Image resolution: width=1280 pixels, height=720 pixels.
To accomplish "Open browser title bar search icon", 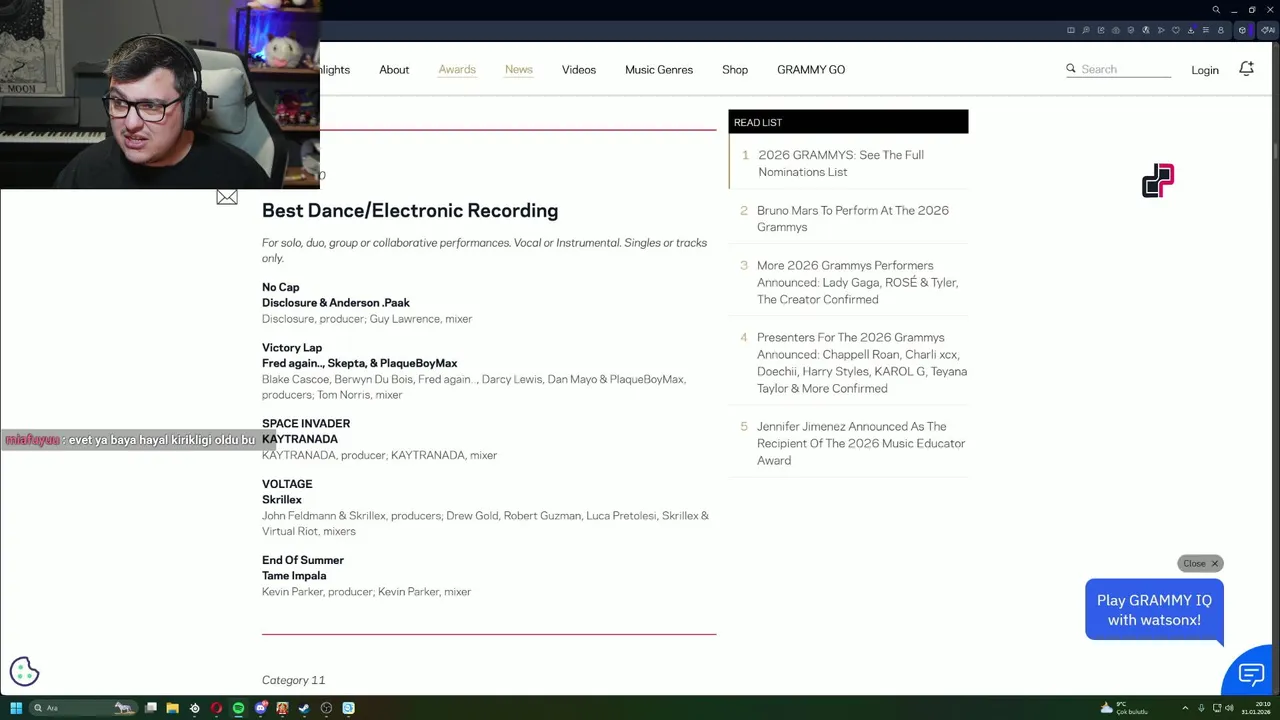I will [x=1216, y=10].
